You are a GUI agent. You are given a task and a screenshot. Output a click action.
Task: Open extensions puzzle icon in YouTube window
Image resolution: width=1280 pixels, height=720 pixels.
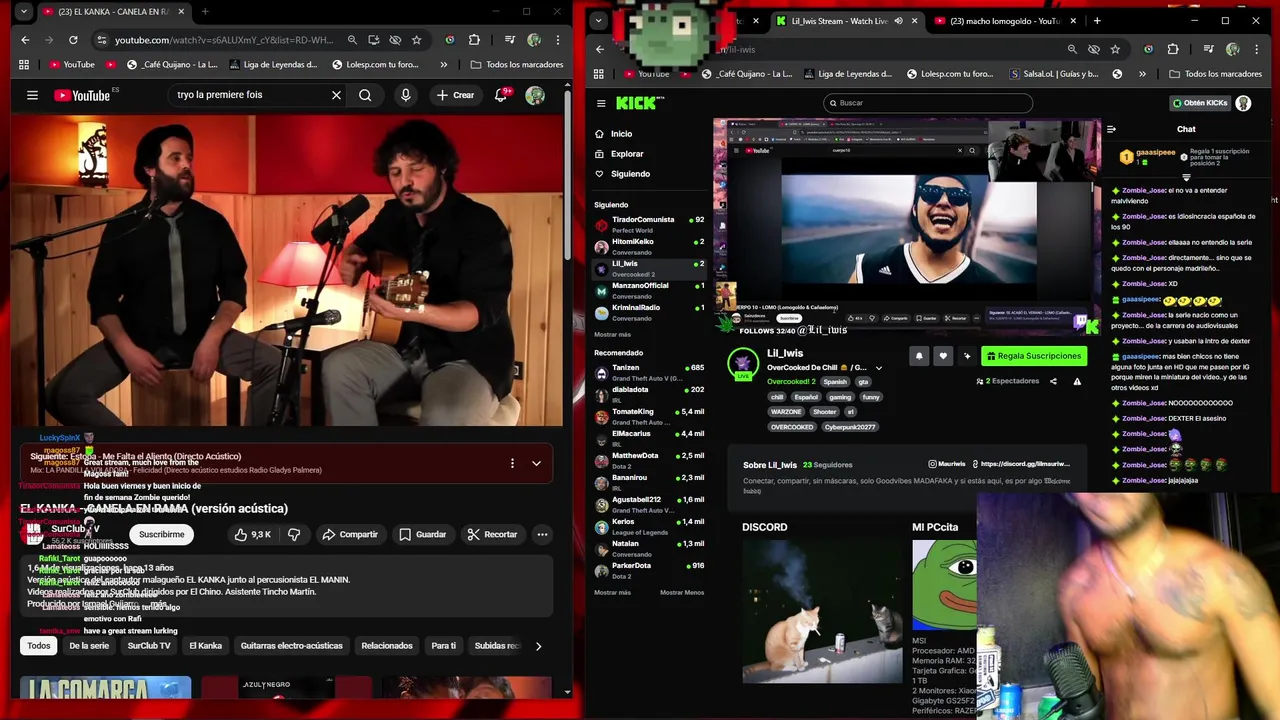[474, 40]
